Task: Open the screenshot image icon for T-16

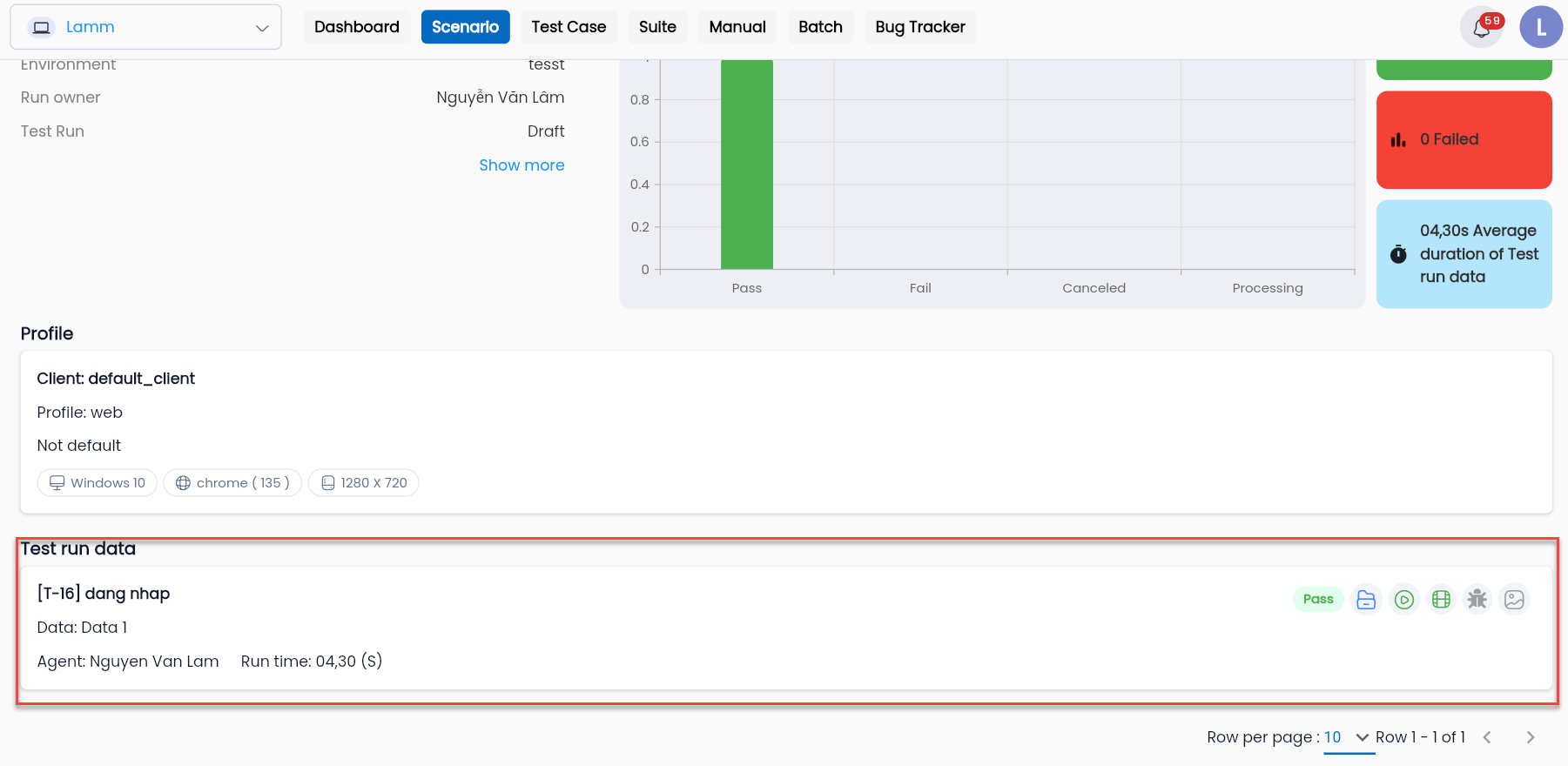Action: tap(1515, 599)
